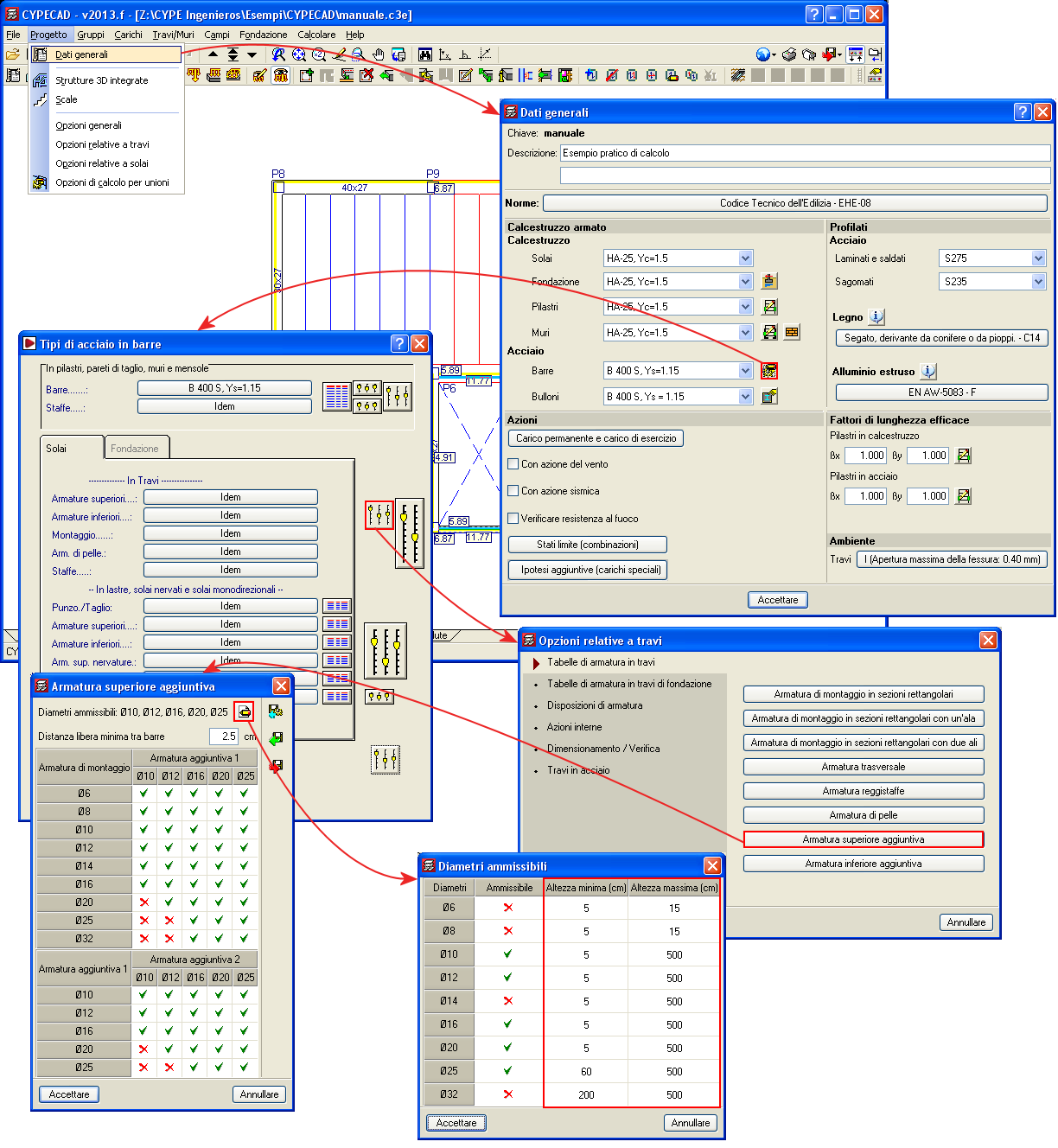The width and height of the screenshot is (1058, 1148).
Task: Click zoom window magnifier in main toolbar
Action: [x=358, y=54]
